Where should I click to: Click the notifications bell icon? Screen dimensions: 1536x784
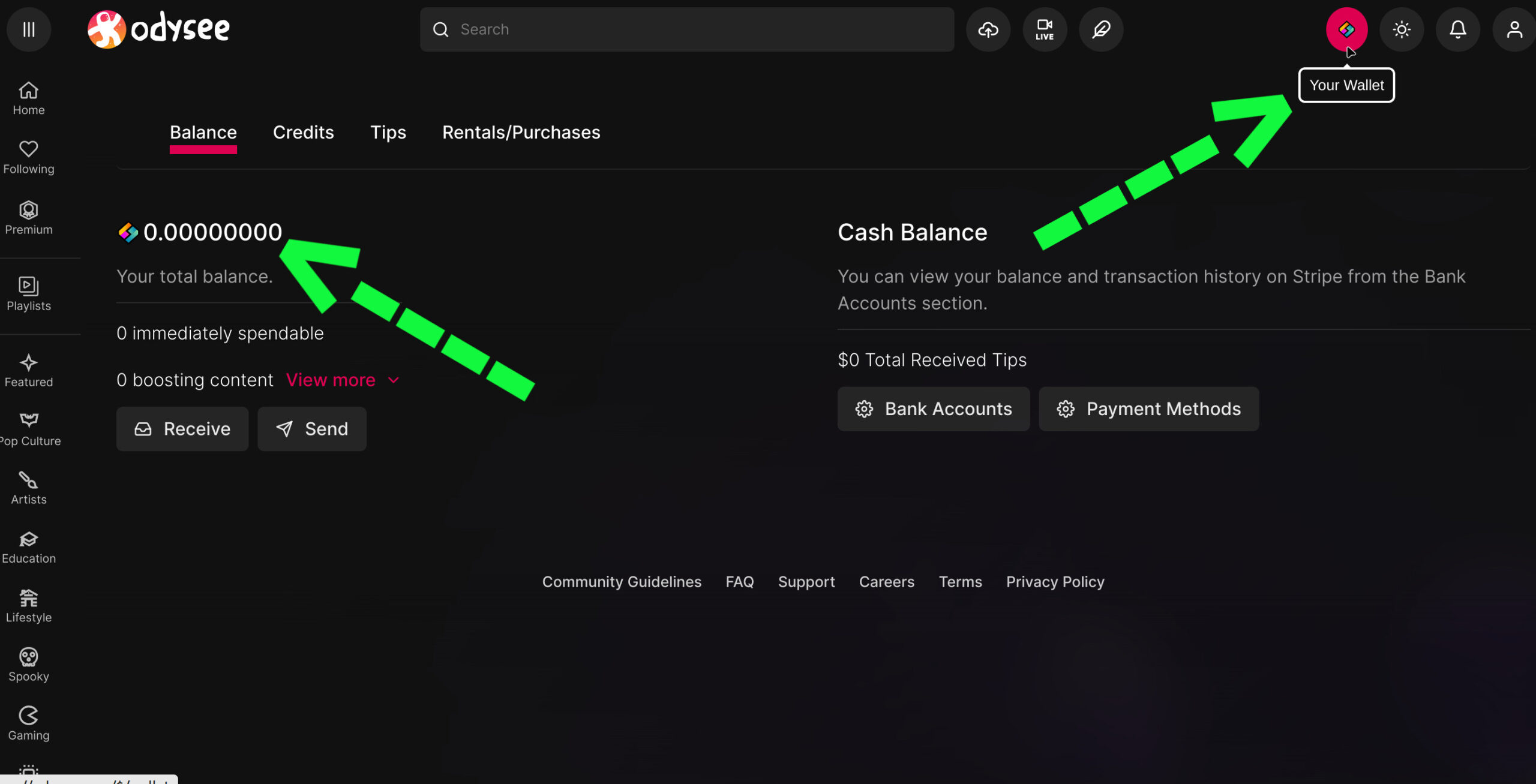pyautogui.click(x=1457, y=29)
